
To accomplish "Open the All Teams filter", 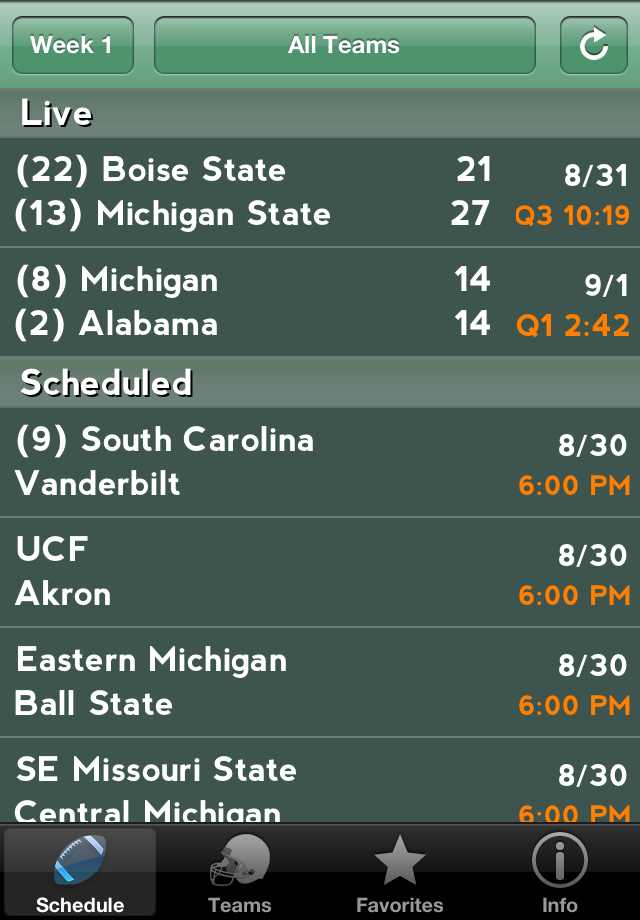I will pos(344,45).
